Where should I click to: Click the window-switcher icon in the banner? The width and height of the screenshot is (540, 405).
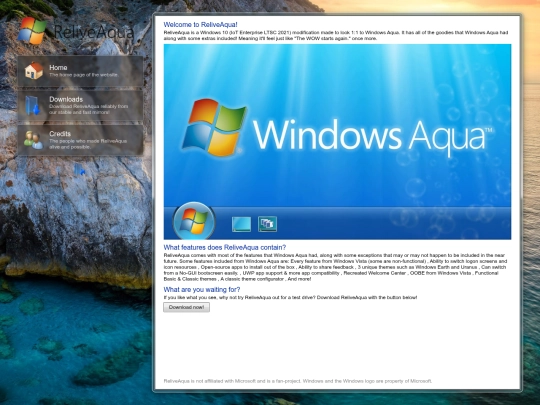[267, 224]
